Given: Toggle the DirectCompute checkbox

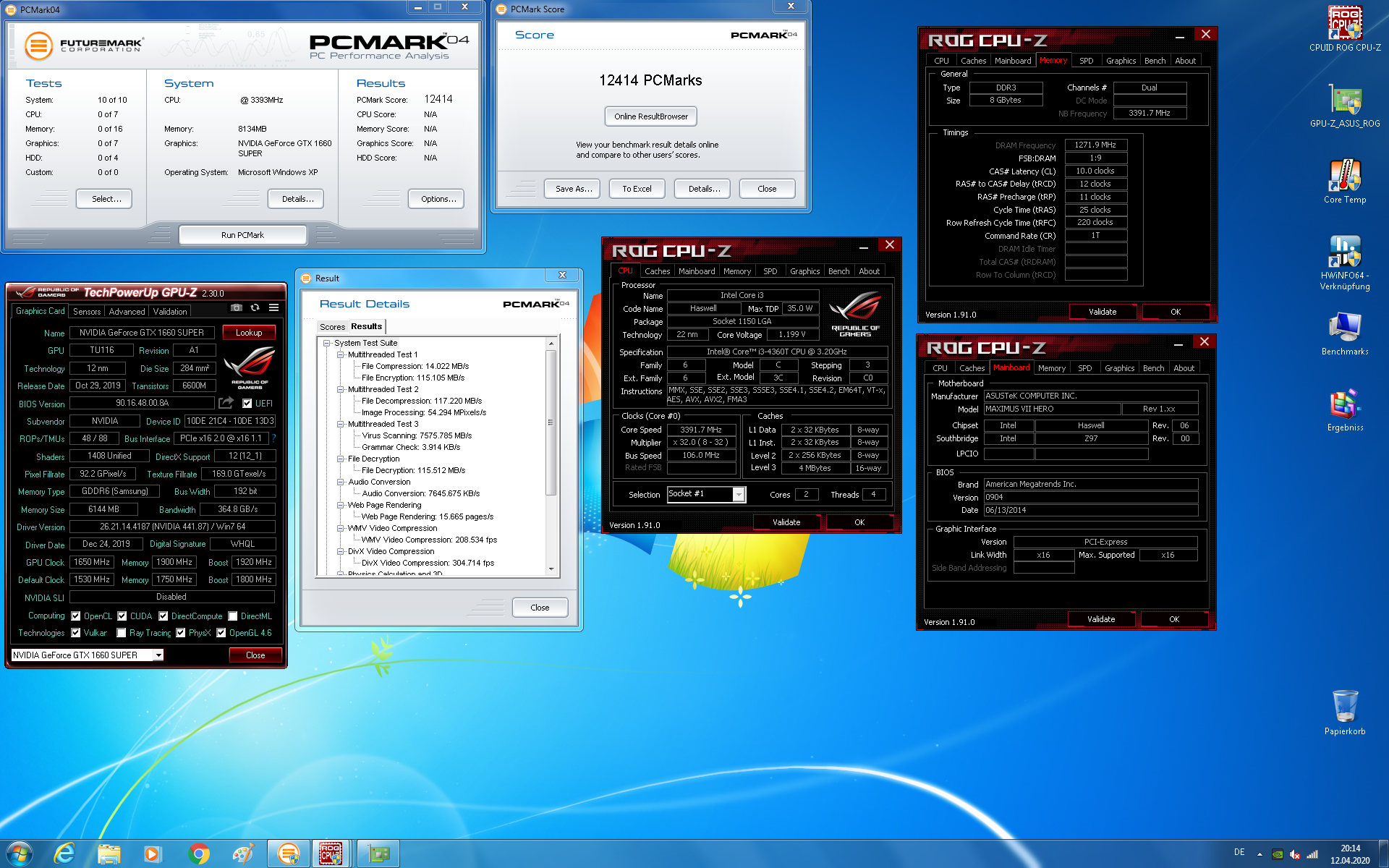Looking at the screenshot, I should 163,616.
